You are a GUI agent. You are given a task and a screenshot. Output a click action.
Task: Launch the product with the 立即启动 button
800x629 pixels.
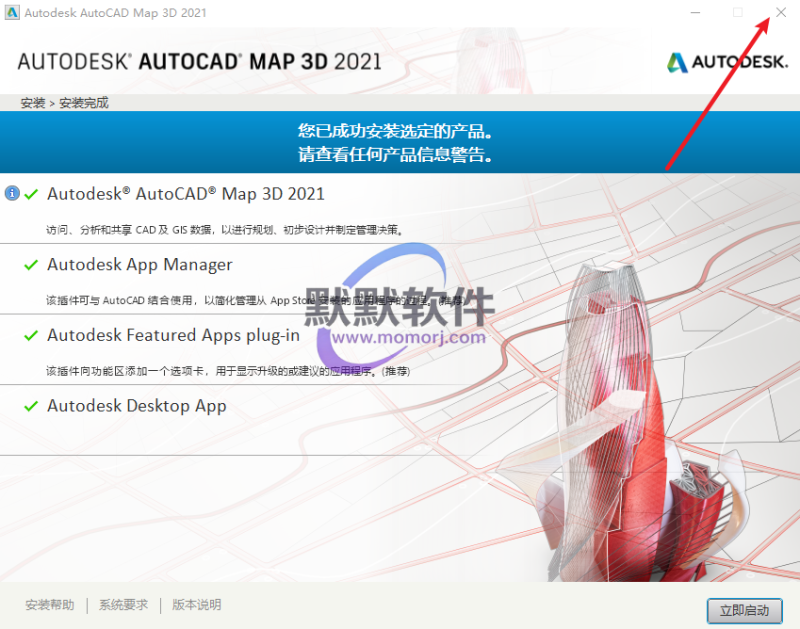tap(744, 610)
